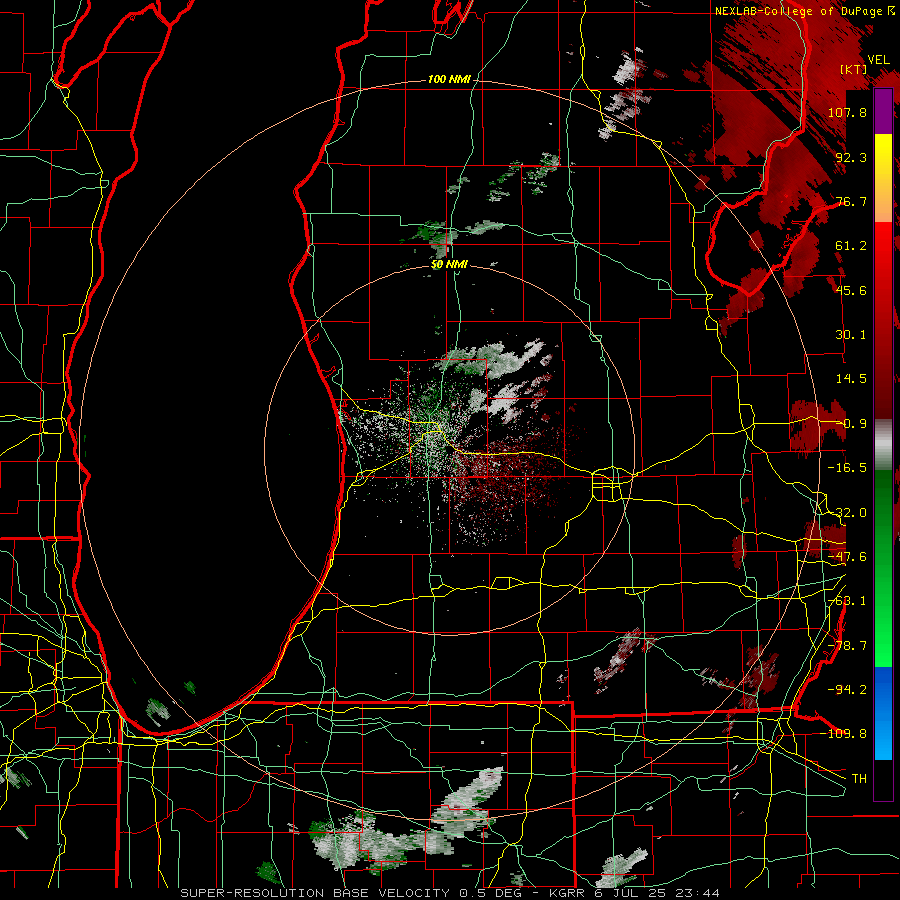Click the -78.7 scale value
This screenshot has width=900, height=900.
pos(847,646)
